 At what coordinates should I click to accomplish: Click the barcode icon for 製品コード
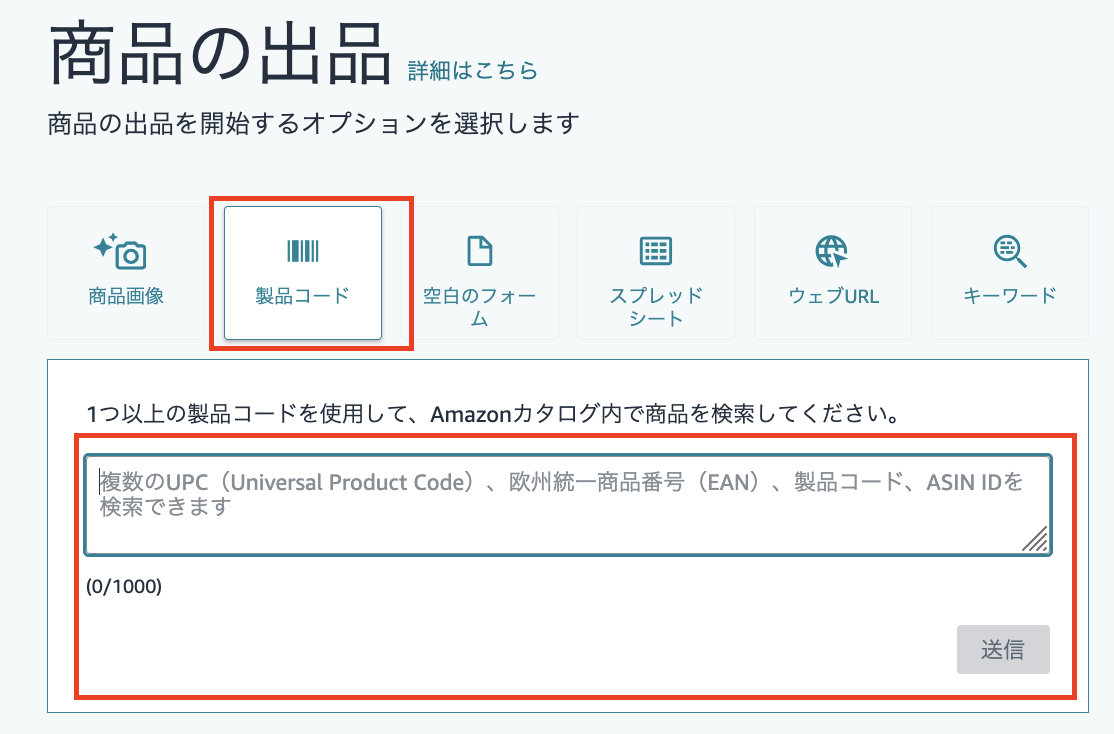click(x=303, y=251)
